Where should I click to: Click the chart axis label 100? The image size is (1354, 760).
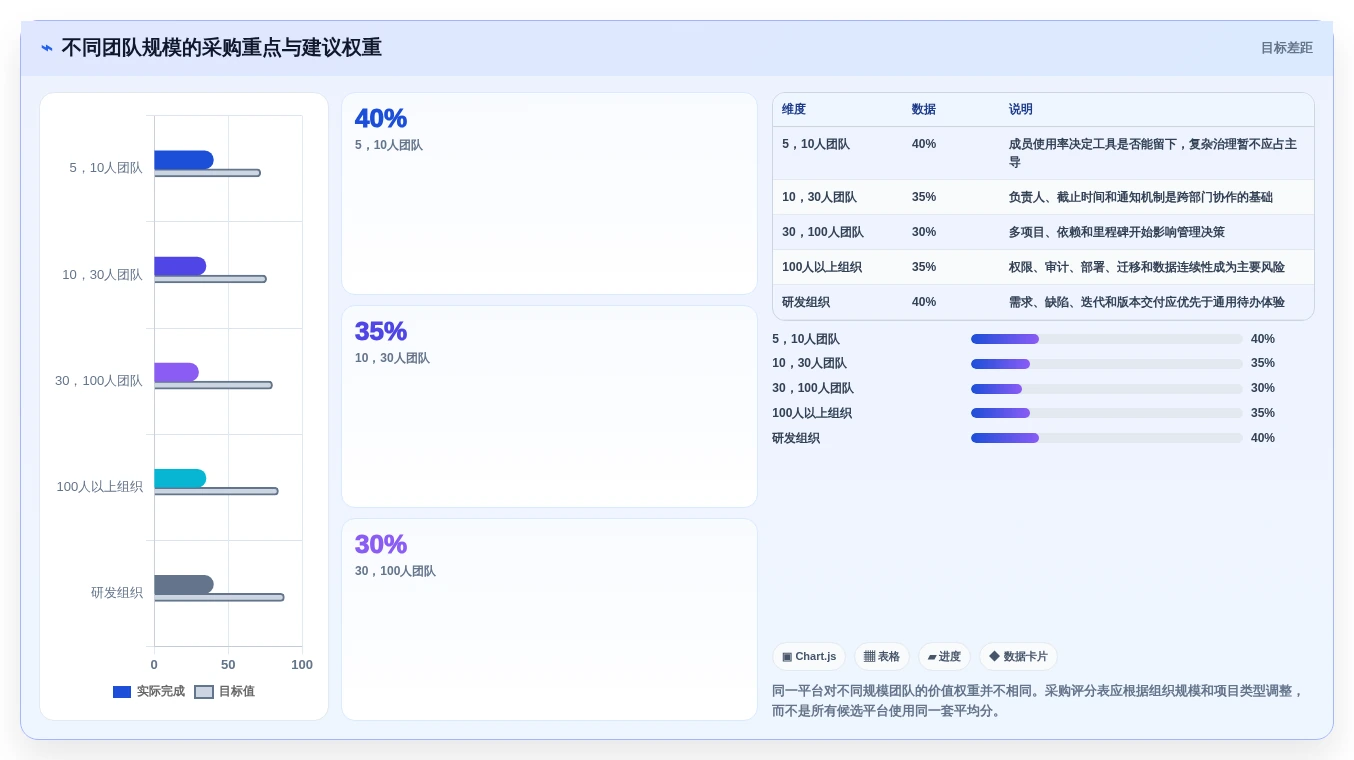point(302,665)
